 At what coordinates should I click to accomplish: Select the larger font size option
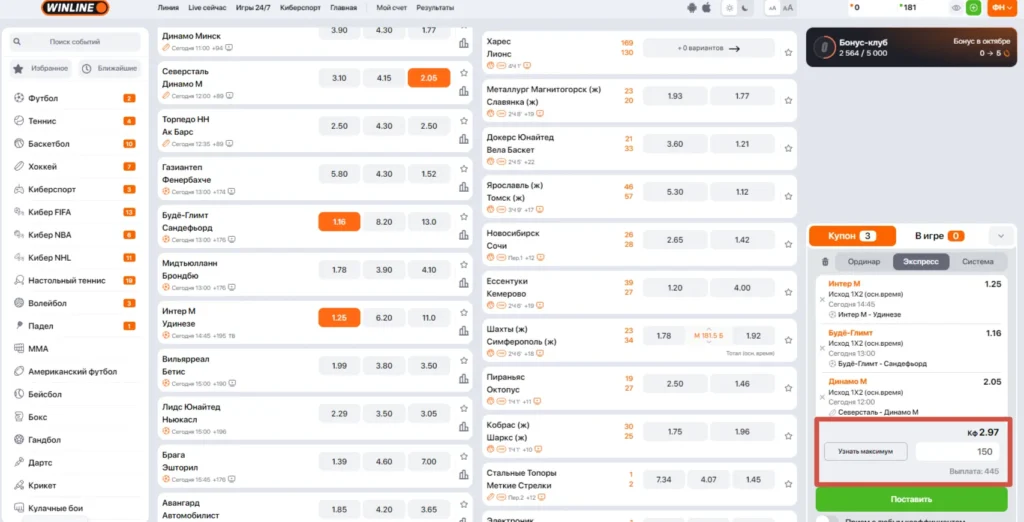(788, 8)
